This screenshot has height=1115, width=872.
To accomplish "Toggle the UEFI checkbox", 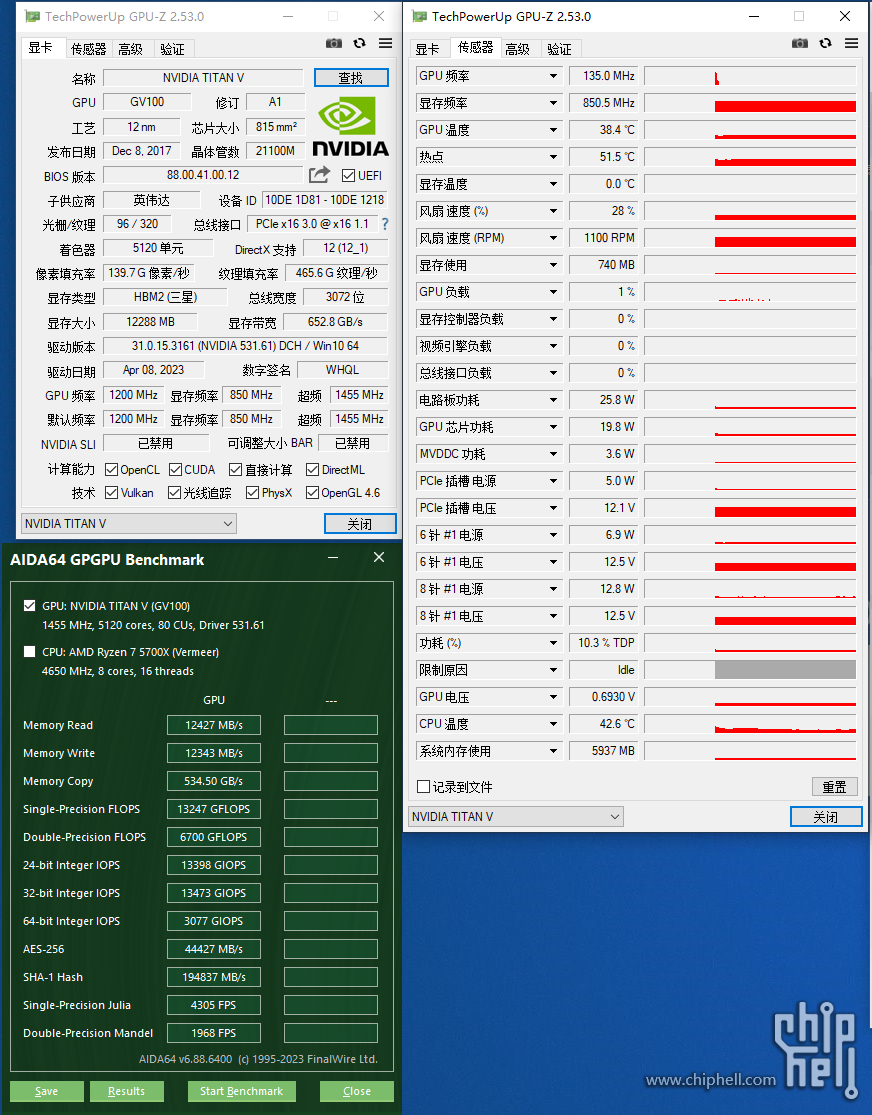I will coord(349,176).
